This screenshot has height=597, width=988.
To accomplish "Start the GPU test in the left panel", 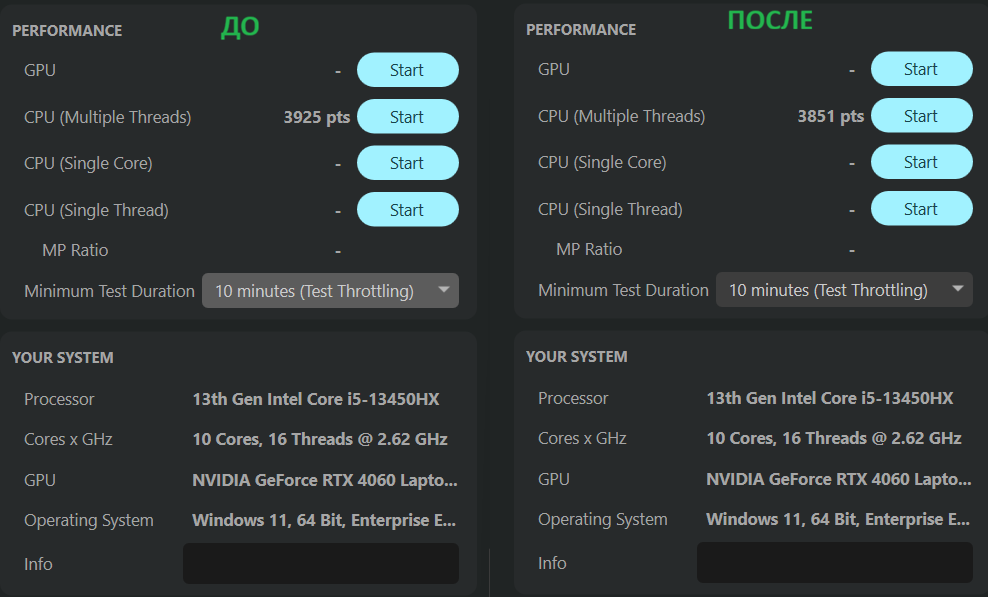I will pyautogui.click(x=408, y=70).
